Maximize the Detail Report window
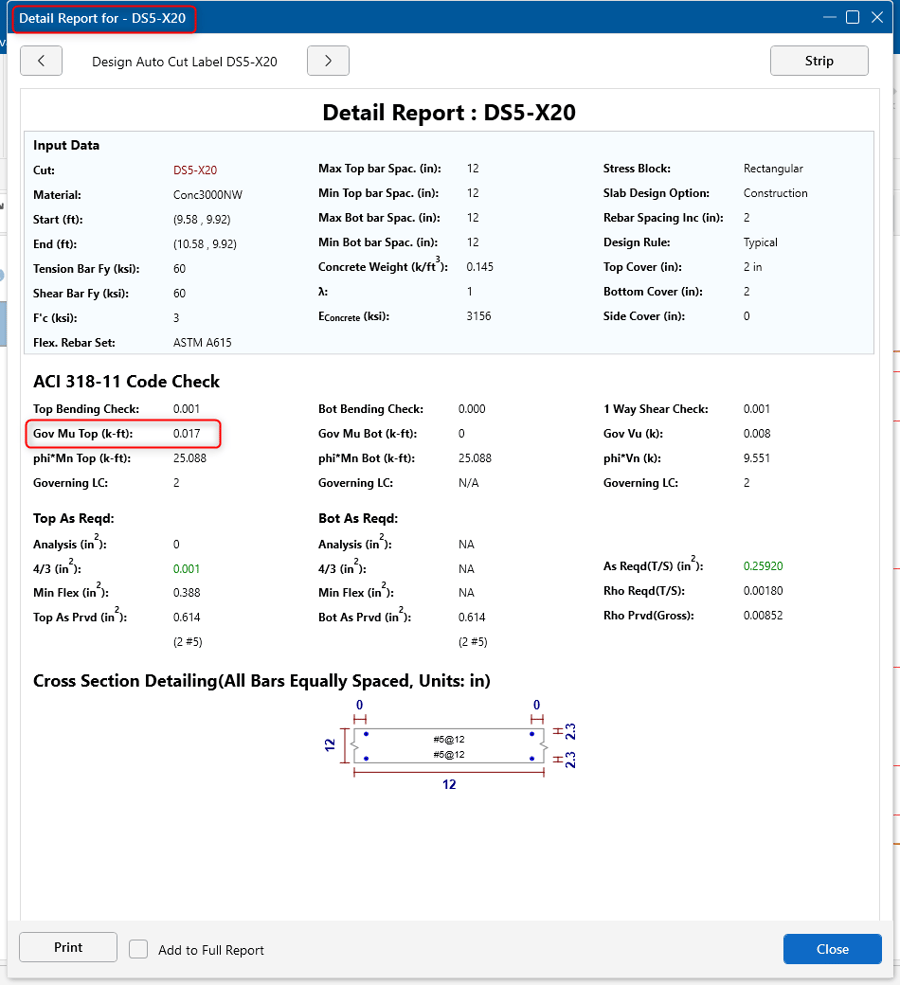The height and width of the screenshot is (985, 900). pyautogui.click(x=853, y=17)
